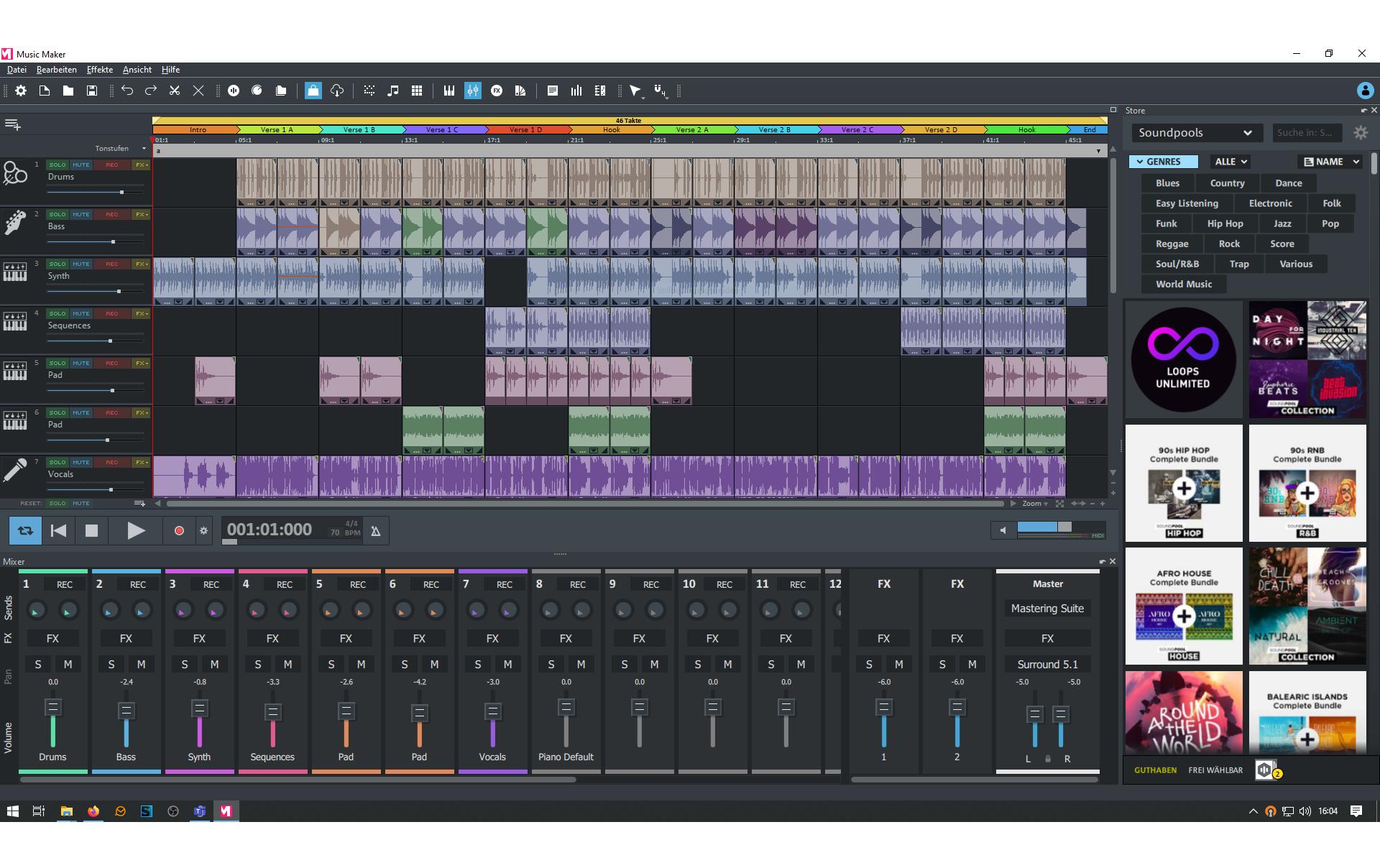Solo the Vocals track
This screenshot has height=868, width=1380.
[x=57, y=462]
